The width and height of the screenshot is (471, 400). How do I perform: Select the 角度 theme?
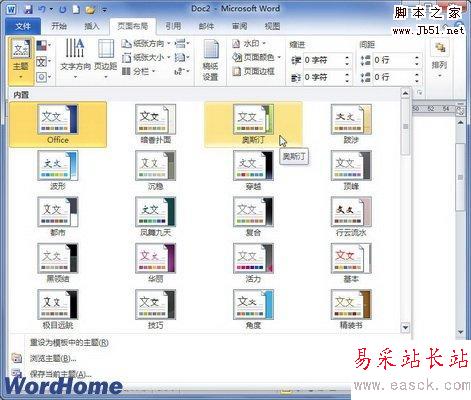(253, 309)
